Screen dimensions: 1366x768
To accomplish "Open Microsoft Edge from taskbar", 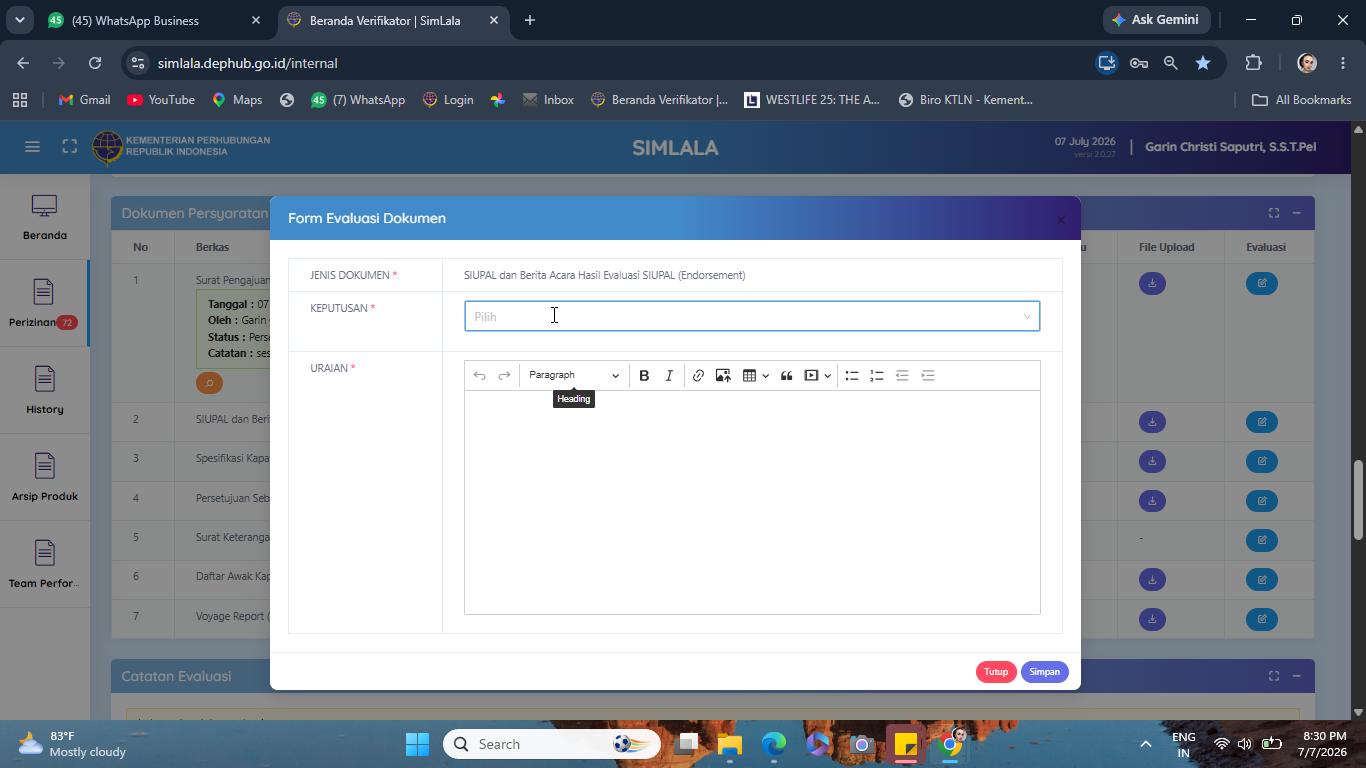I will 774,744.
